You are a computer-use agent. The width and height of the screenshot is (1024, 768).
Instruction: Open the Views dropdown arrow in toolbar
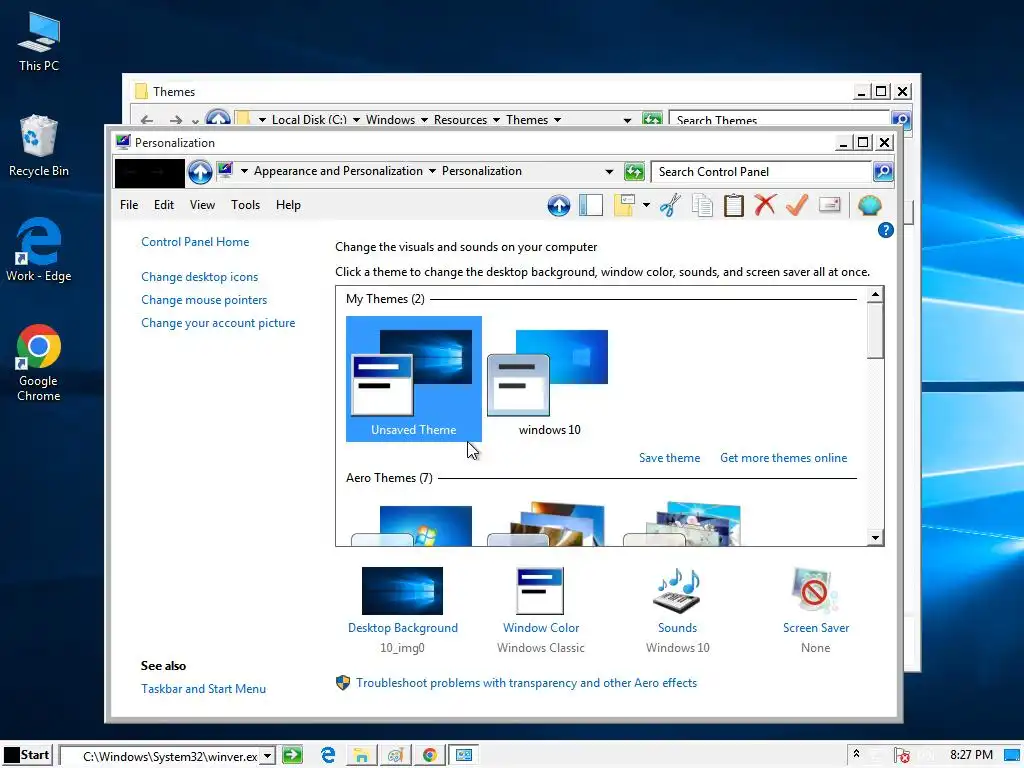click(x=646, y=206)
